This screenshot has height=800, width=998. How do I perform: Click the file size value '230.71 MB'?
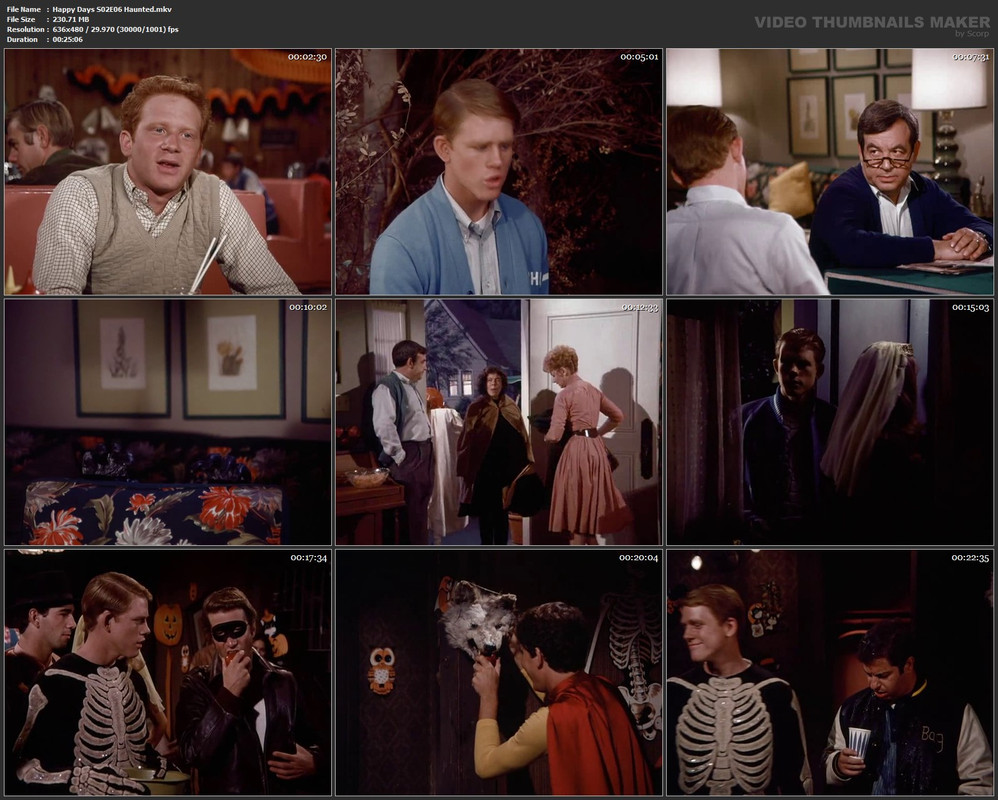pos(71,20)
